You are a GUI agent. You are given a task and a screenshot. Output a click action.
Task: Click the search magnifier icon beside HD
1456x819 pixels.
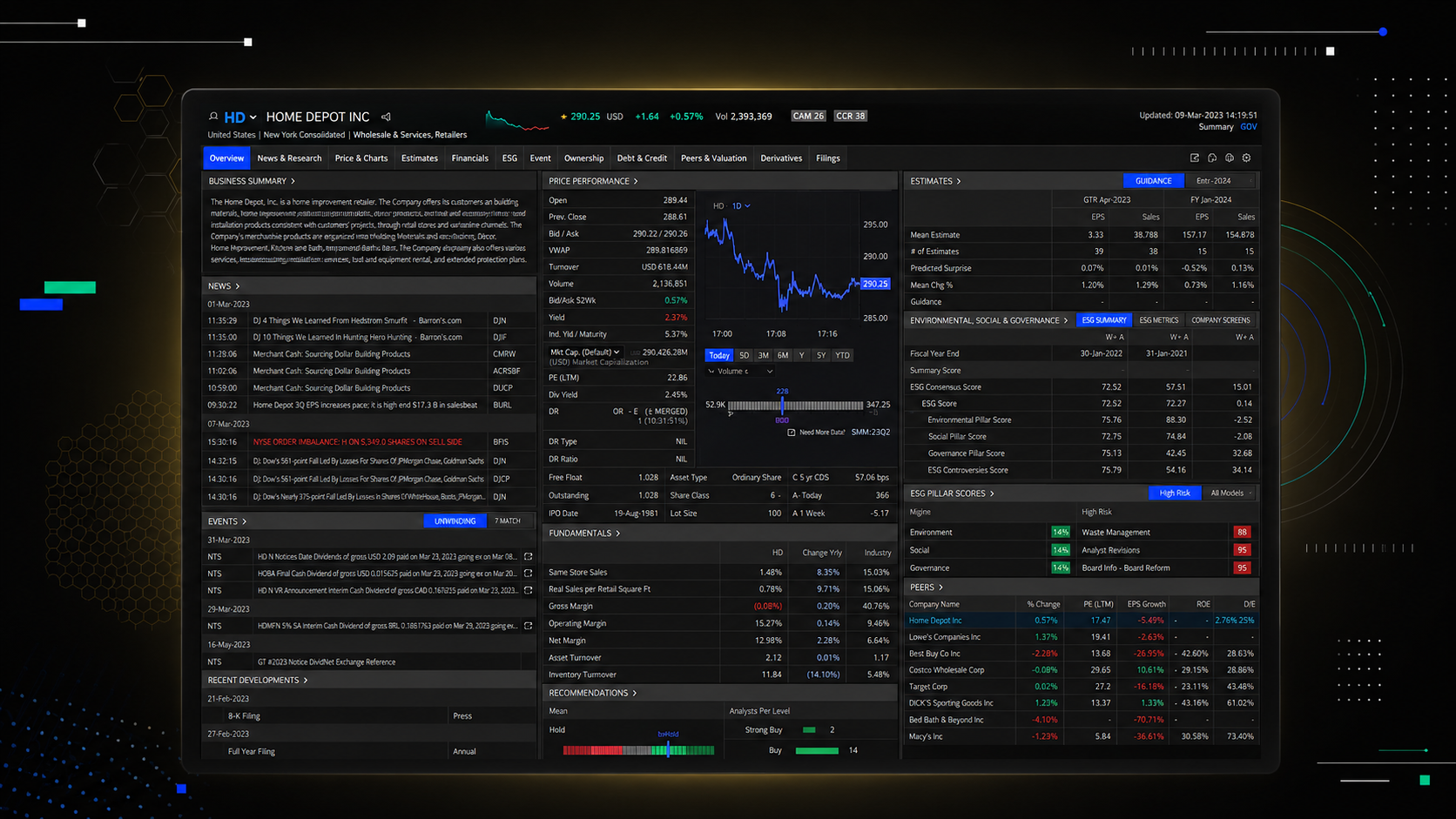coord(213,117)
